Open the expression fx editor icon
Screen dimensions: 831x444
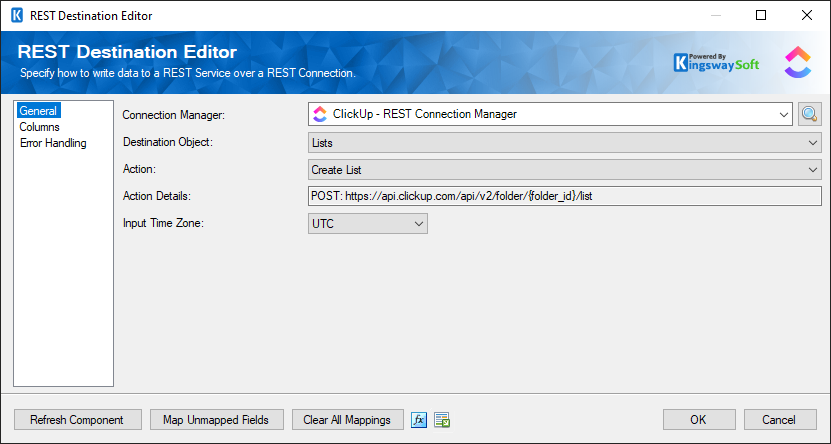(419, 420)
